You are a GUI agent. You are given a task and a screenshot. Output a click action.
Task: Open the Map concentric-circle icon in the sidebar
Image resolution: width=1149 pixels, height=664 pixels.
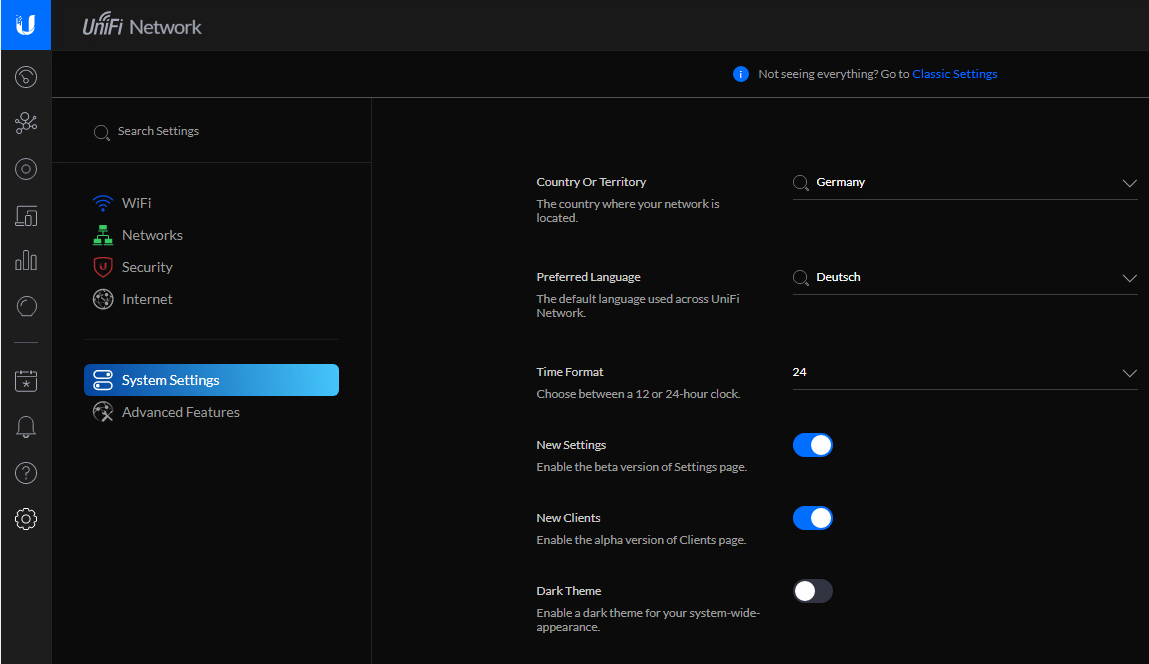pos(26,169)
